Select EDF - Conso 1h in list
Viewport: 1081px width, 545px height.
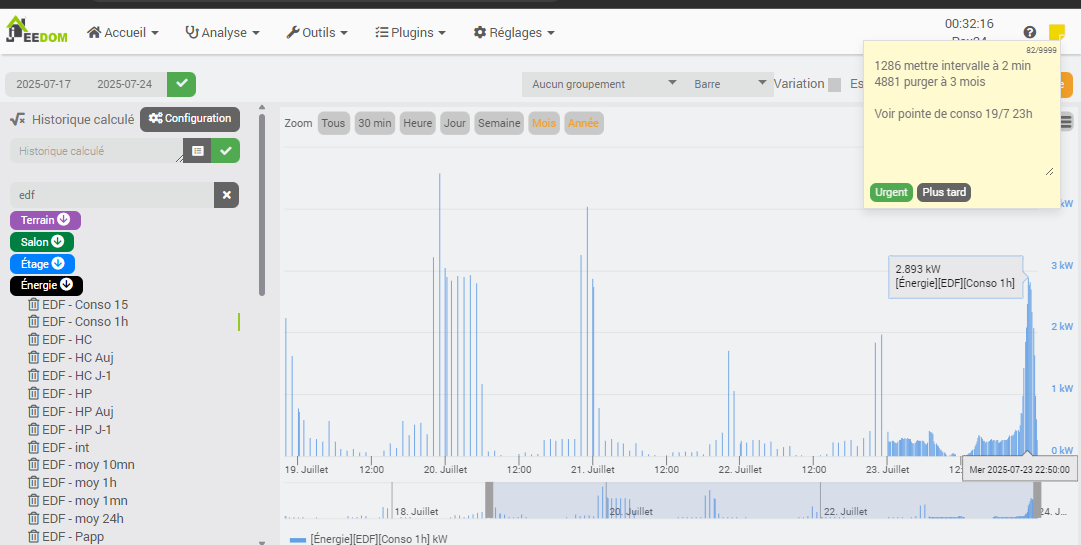click(x=85, y=322)
